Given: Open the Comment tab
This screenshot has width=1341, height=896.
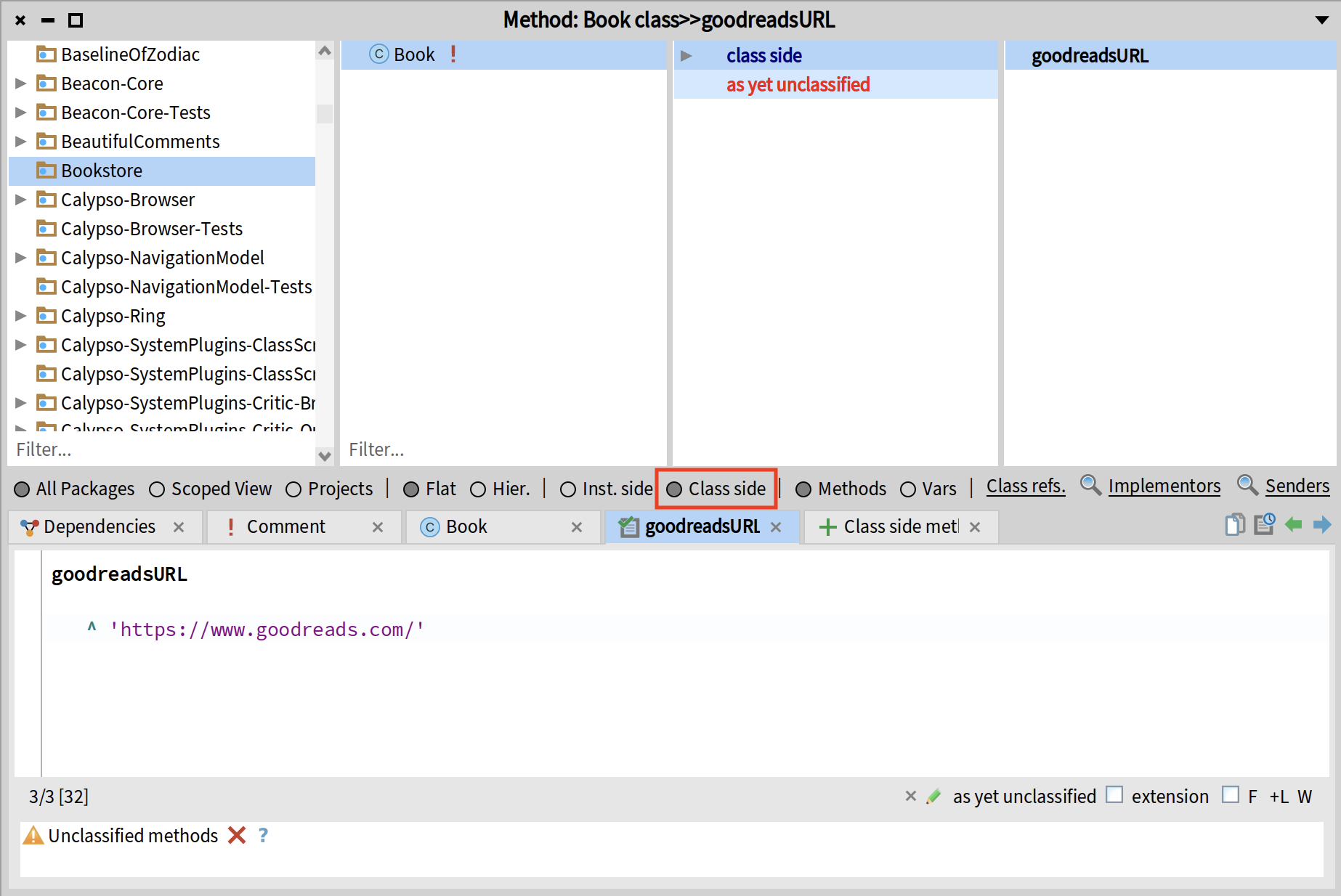Looking at the screenshot, I should point(285,527).
